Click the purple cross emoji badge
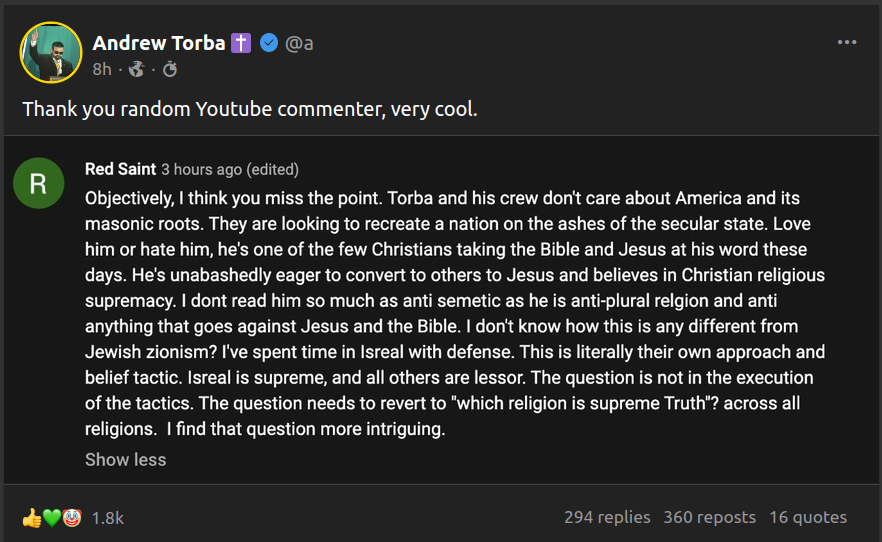The height and width of the screenshot is (542, 882). click(241, 43)
